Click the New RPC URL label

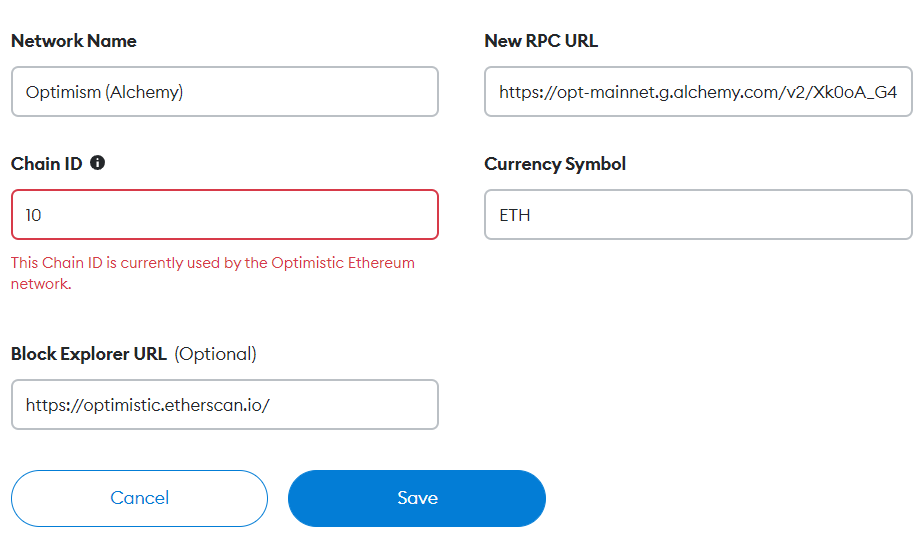click(541, 41)
